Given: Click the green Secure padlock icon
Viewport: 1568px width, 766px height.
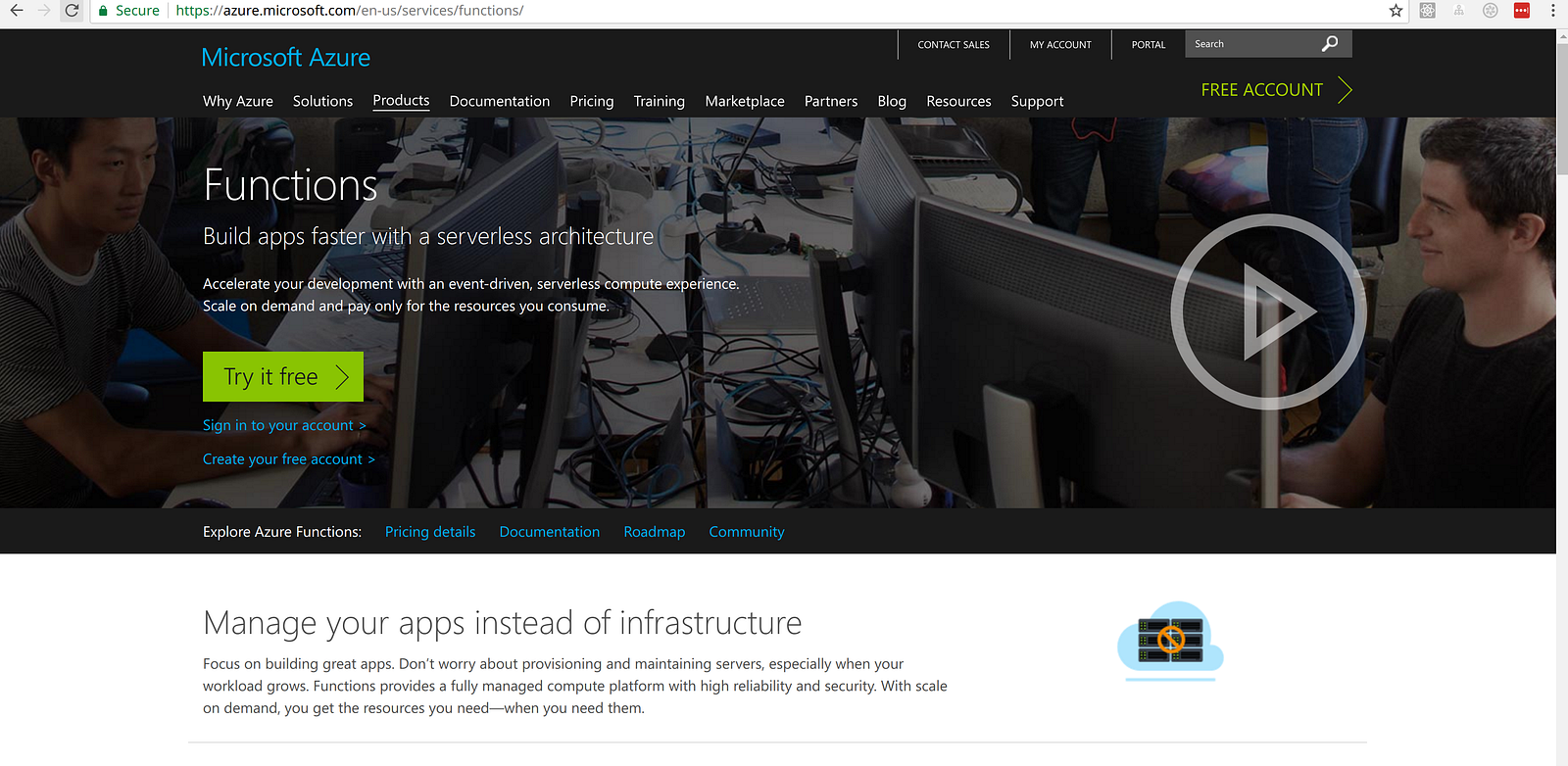Looking at the screenshot, I should (x=103, y=11).
